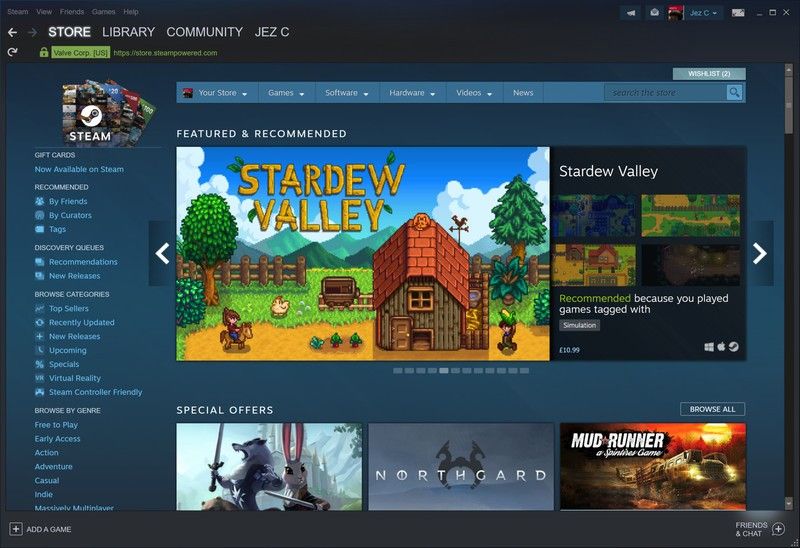
Task: Click the Upcoming moon icon
Action: (39, 350)
